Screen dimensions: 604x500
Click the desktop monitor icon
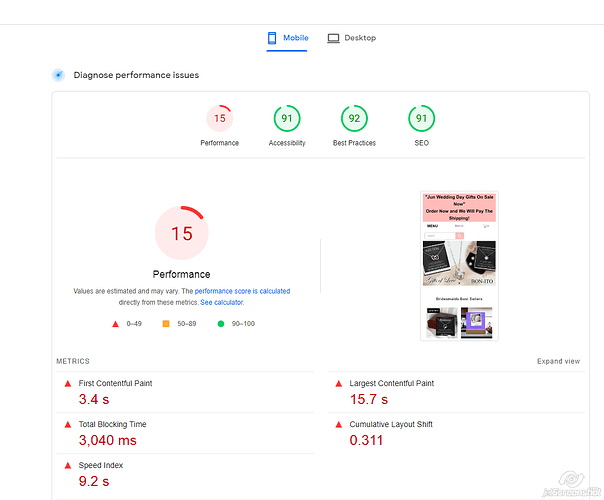333,38
